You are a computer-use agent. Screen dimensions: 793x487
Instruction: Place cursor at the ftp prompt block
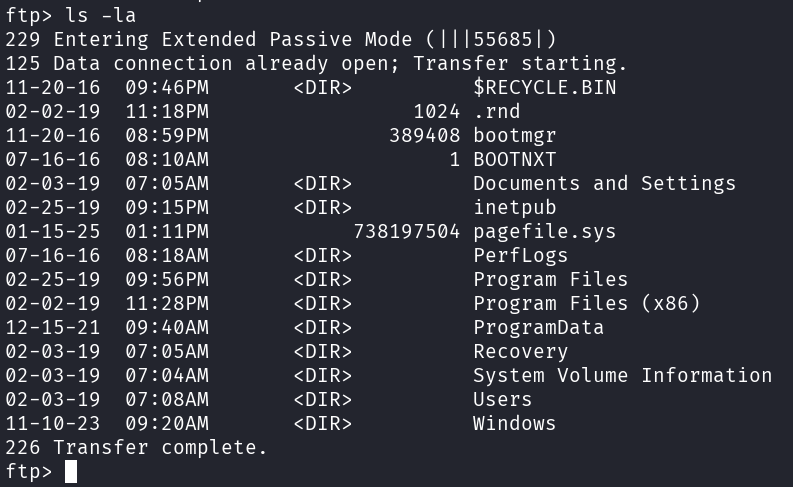tap(71, 471)
